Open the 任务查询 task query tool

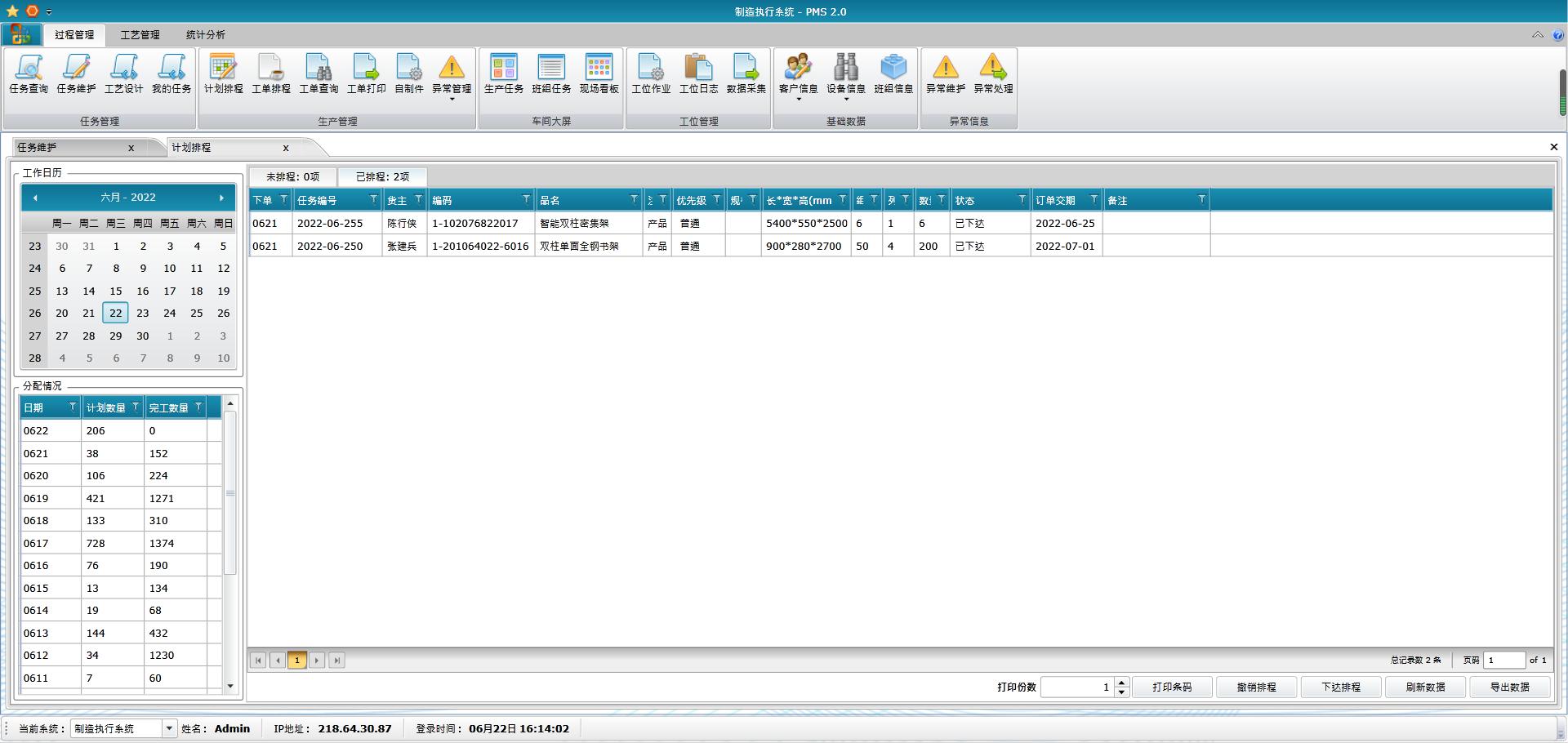pyautogui.click(x=29, y=73)
